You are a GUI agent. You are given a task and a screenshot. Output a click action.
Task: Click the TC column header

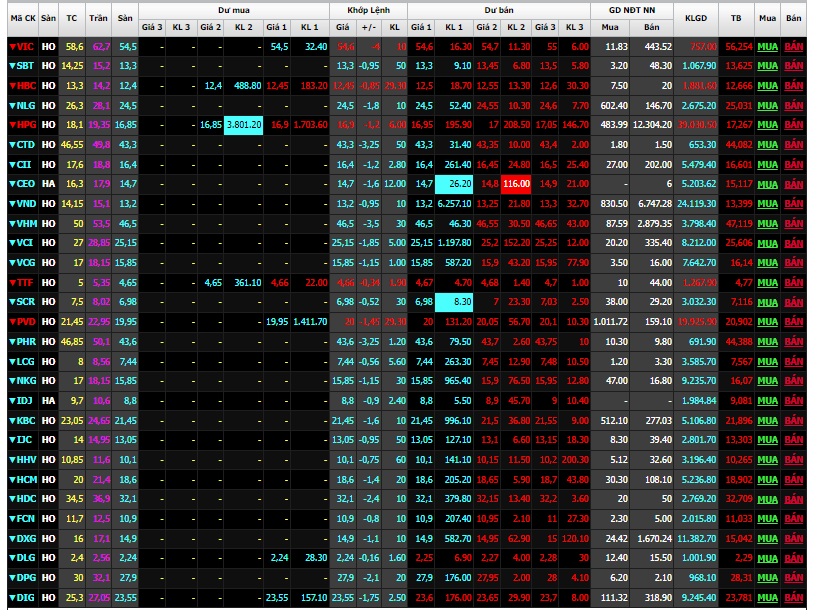tap(72, 18)
